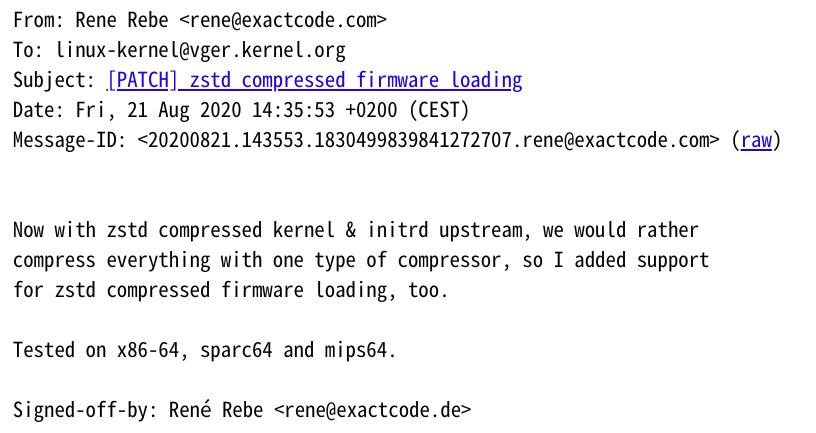Click the 'for zstd compressed firmware loading, too.' line

tap(231, 290)
